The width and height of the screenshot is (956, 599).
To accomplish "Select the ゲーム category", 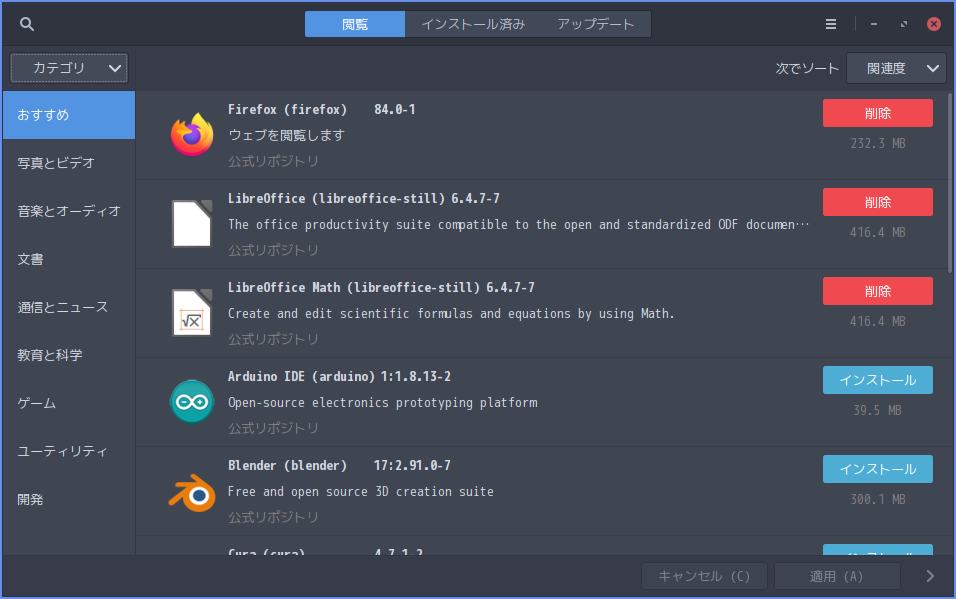I will coord(69,403).
